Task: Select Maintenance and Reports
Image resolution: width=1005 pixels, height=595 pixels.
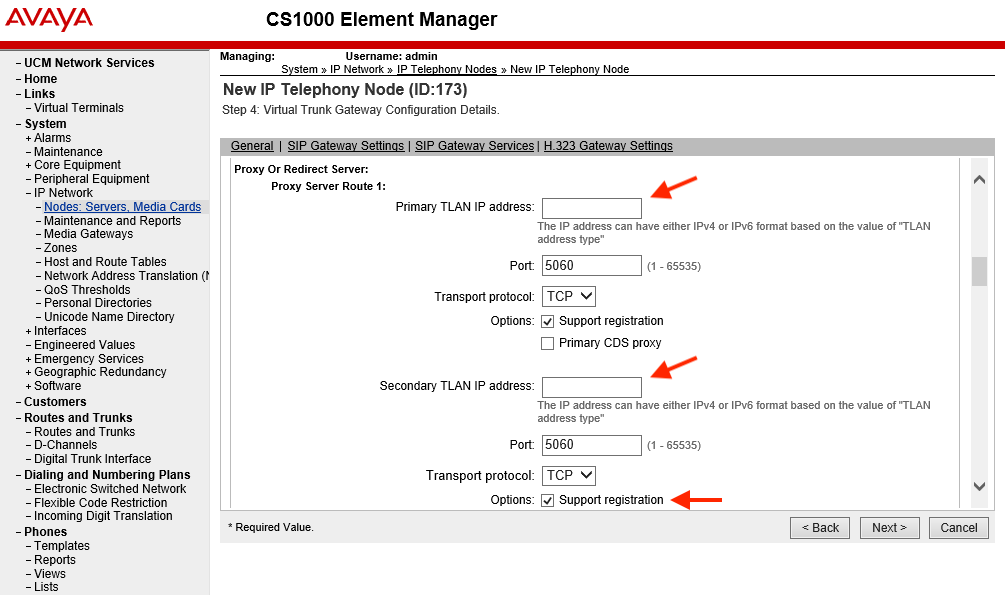Action: click(x=112, y=221)
